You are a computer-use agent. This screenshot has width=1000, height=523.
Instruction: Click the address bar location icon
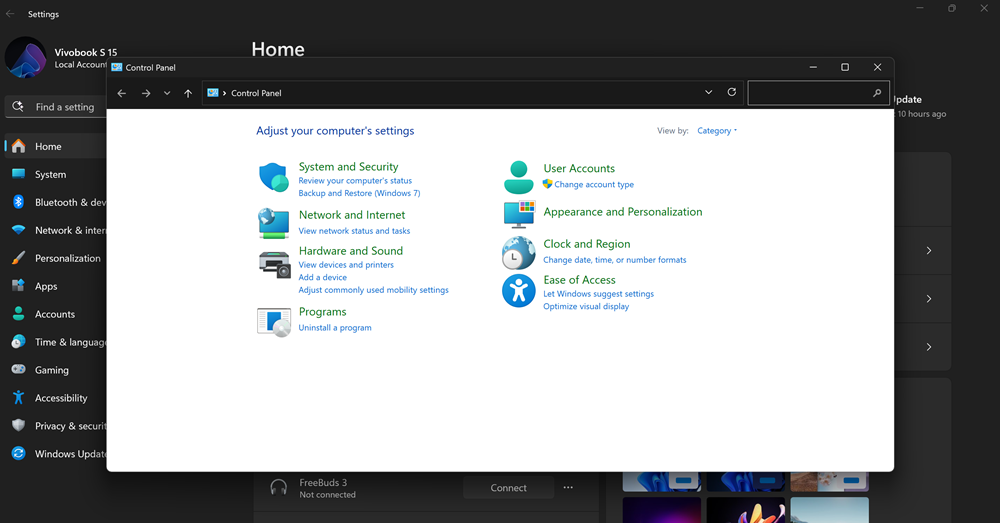point(213,93)
